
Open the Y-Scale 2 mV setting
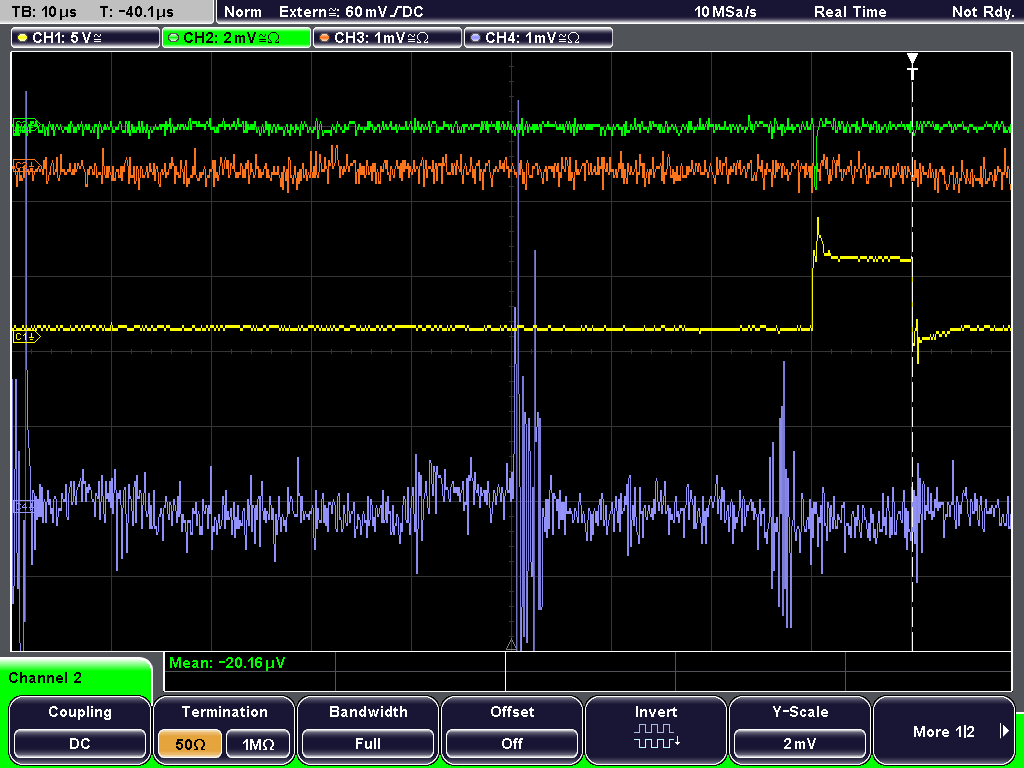pyautogui.click(x=800, y=729)
